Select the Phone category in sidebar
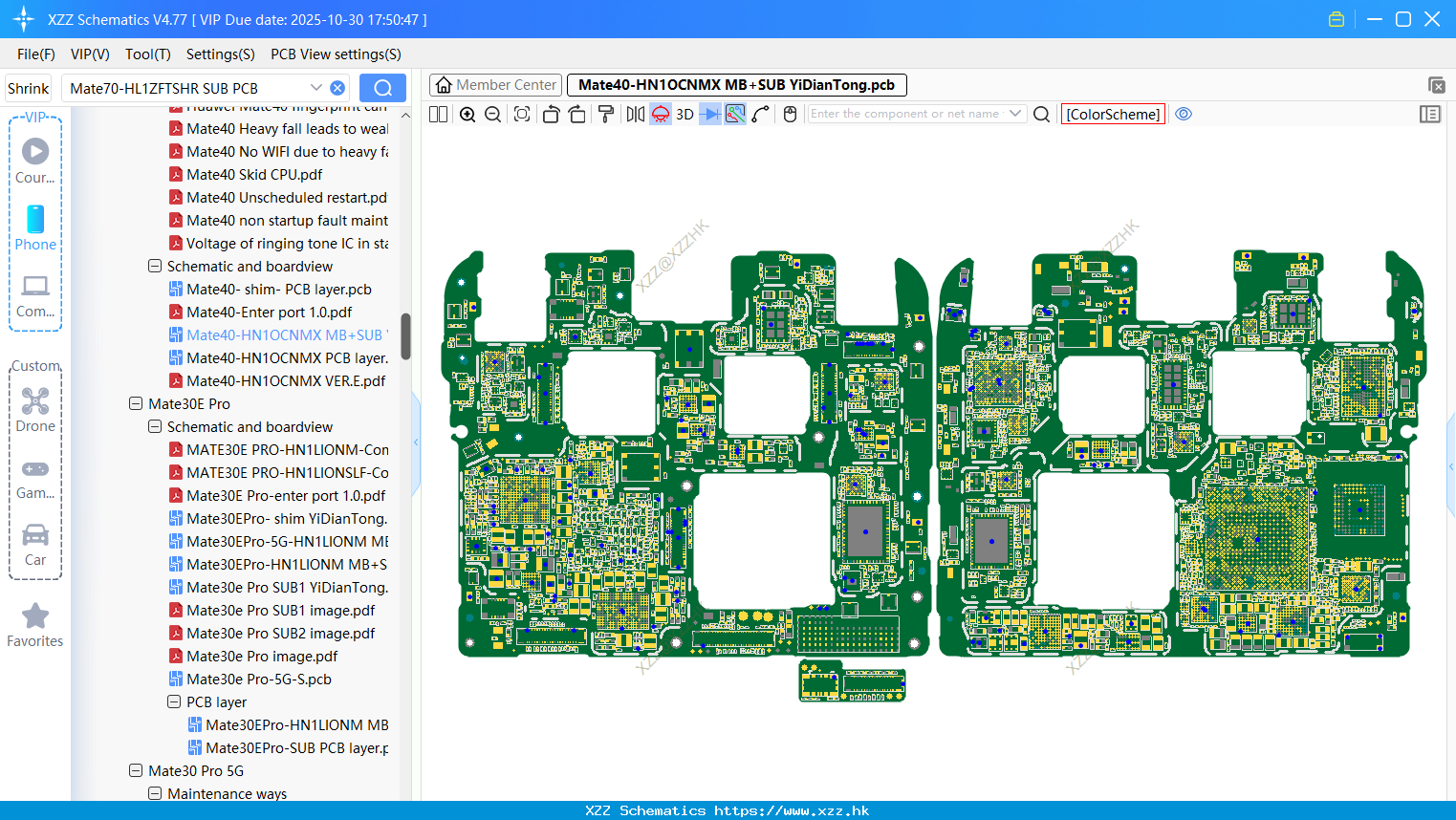1456x820 pixels. coord(35,227)
